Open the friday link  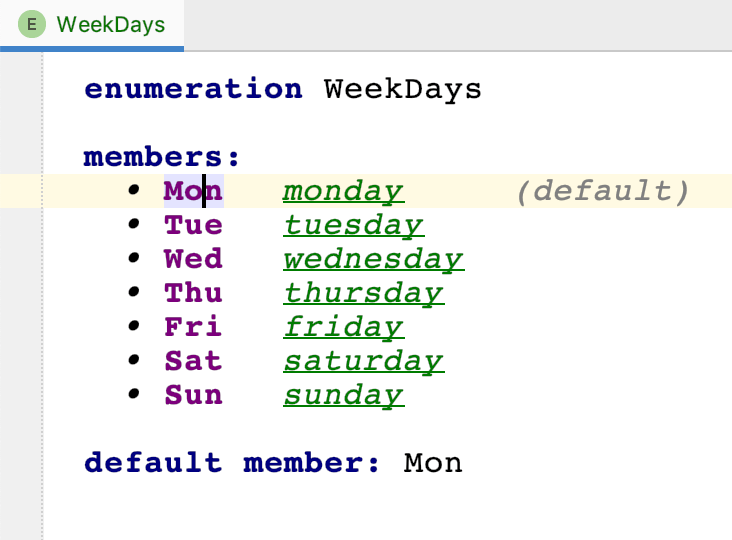click(343, 327)
